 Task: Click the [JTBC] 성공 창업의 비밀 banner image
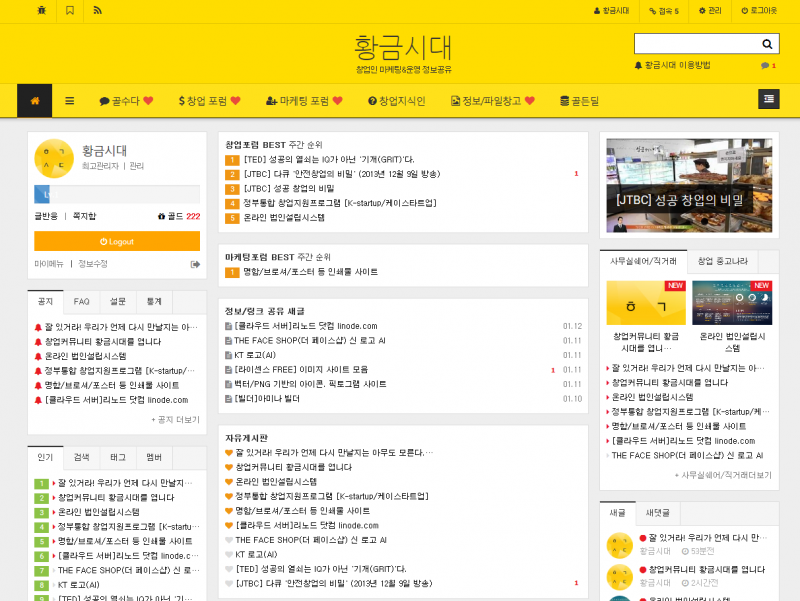pyautogui.click(x=689, y=186)
